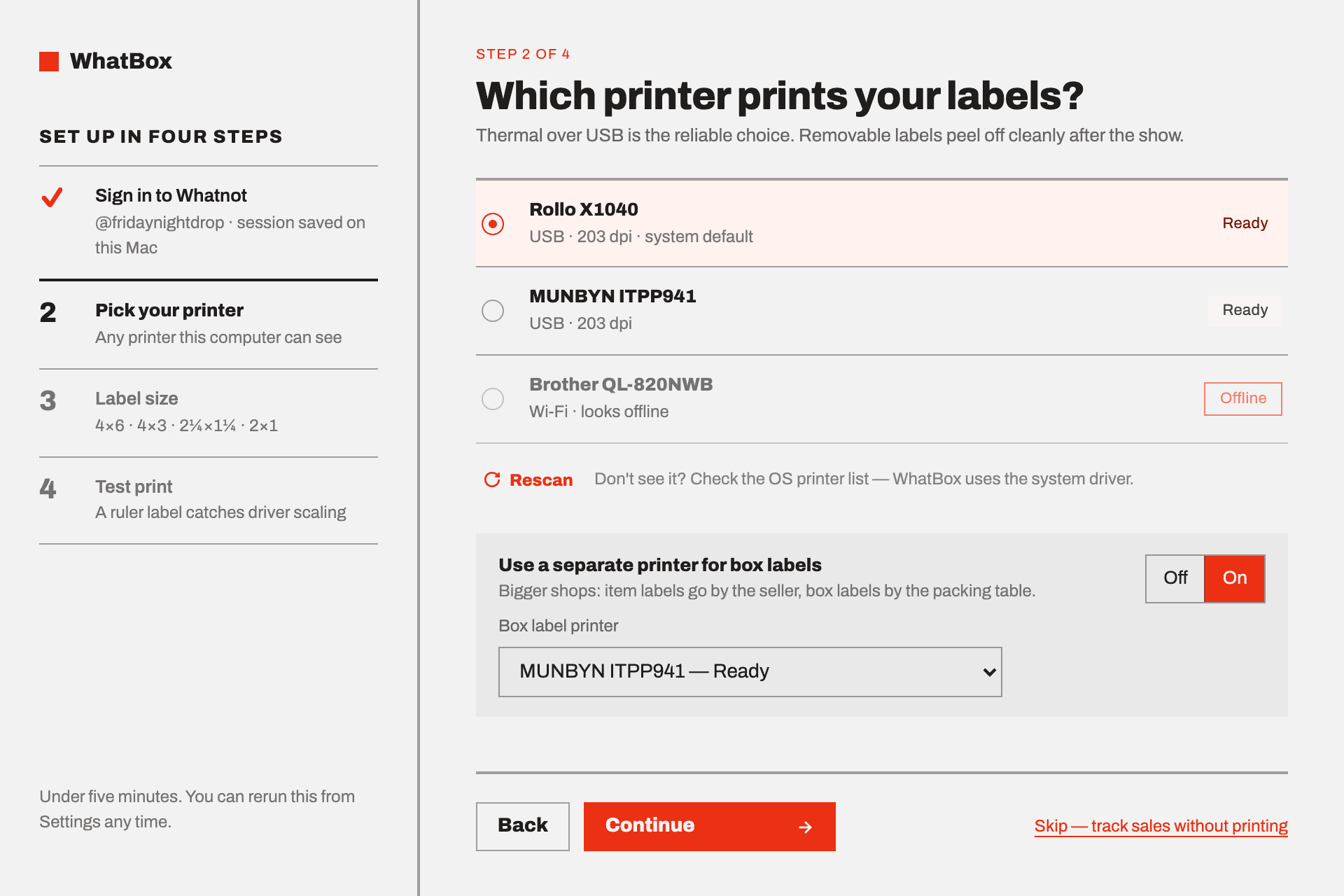
Task: Click the Brother QL-820NWB printer name
Action: tap(621, 384)
